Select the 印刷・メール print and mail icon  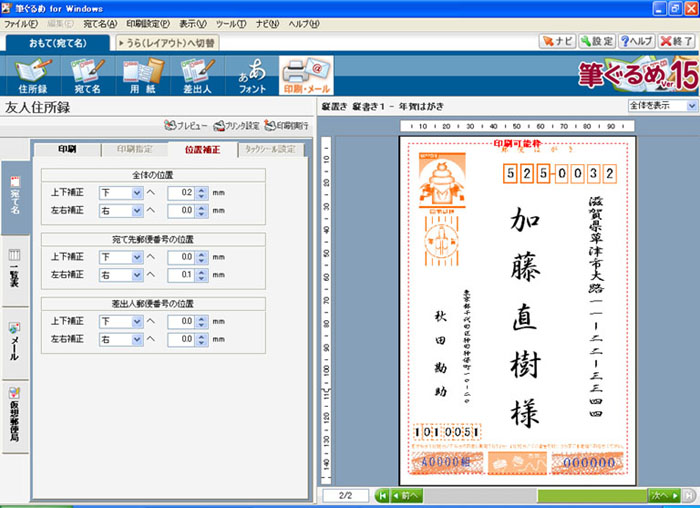[305, 74]
